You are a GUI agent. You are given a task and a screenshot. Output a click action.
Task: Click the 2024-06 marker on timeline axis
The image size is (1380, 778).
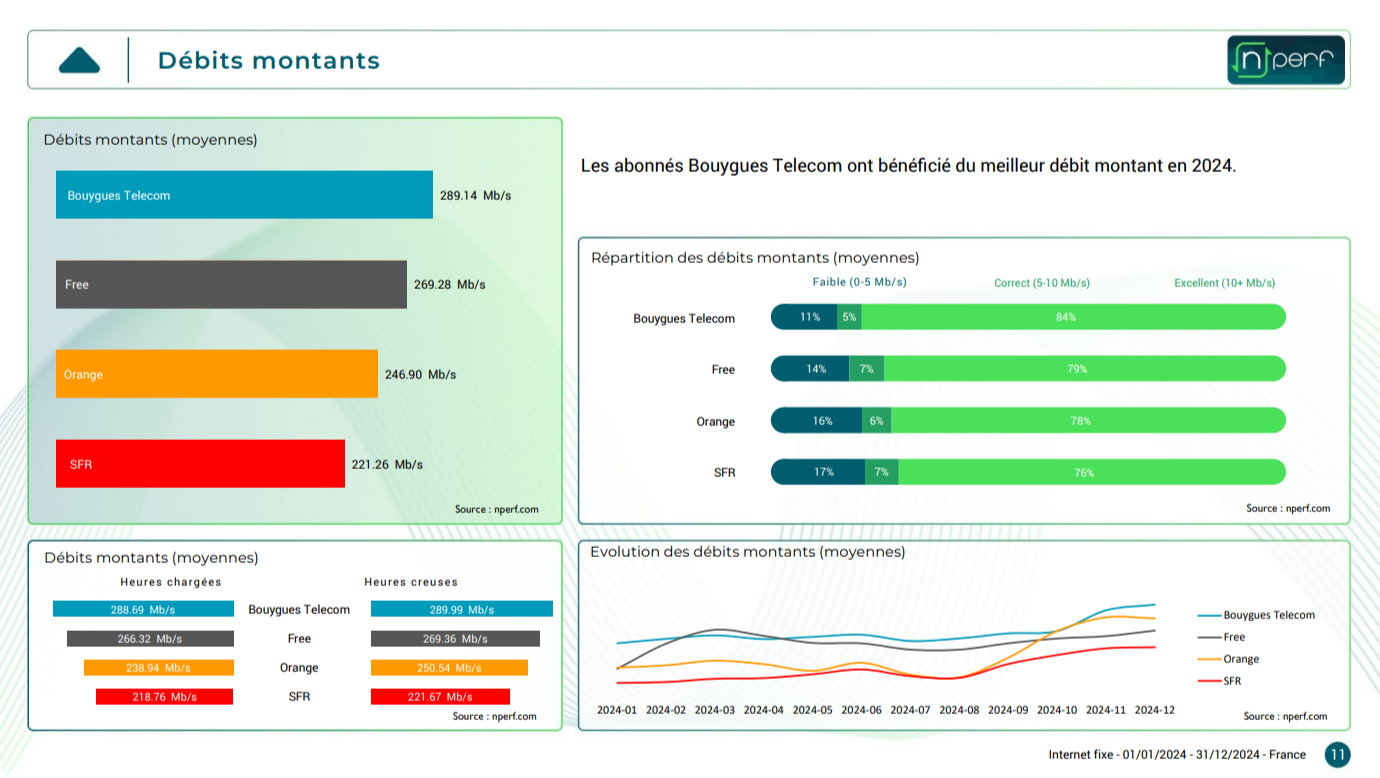click(x=861, y=710)
